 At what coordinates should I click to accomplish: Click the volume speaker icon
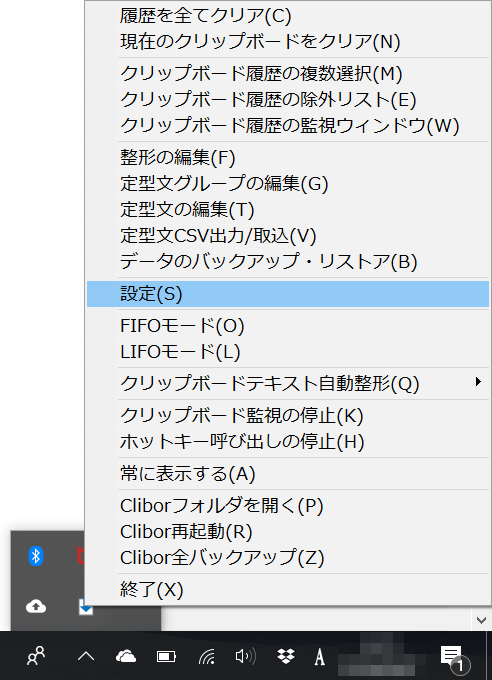(x=246, y=657)
